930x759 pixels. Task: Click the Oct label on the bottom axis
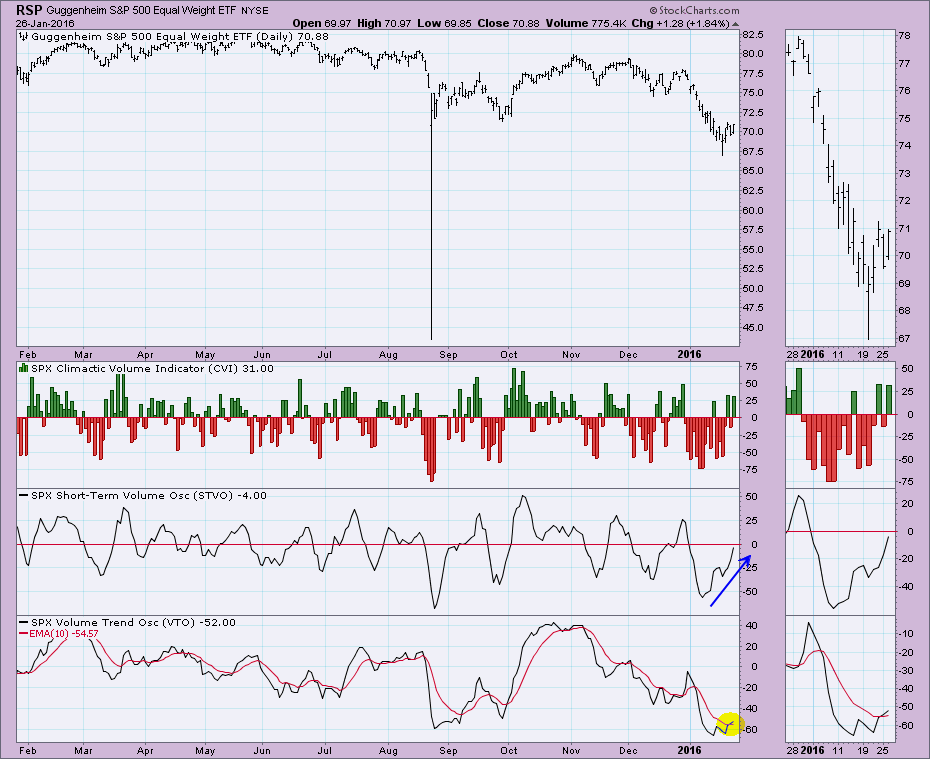[x=508, y=750]
